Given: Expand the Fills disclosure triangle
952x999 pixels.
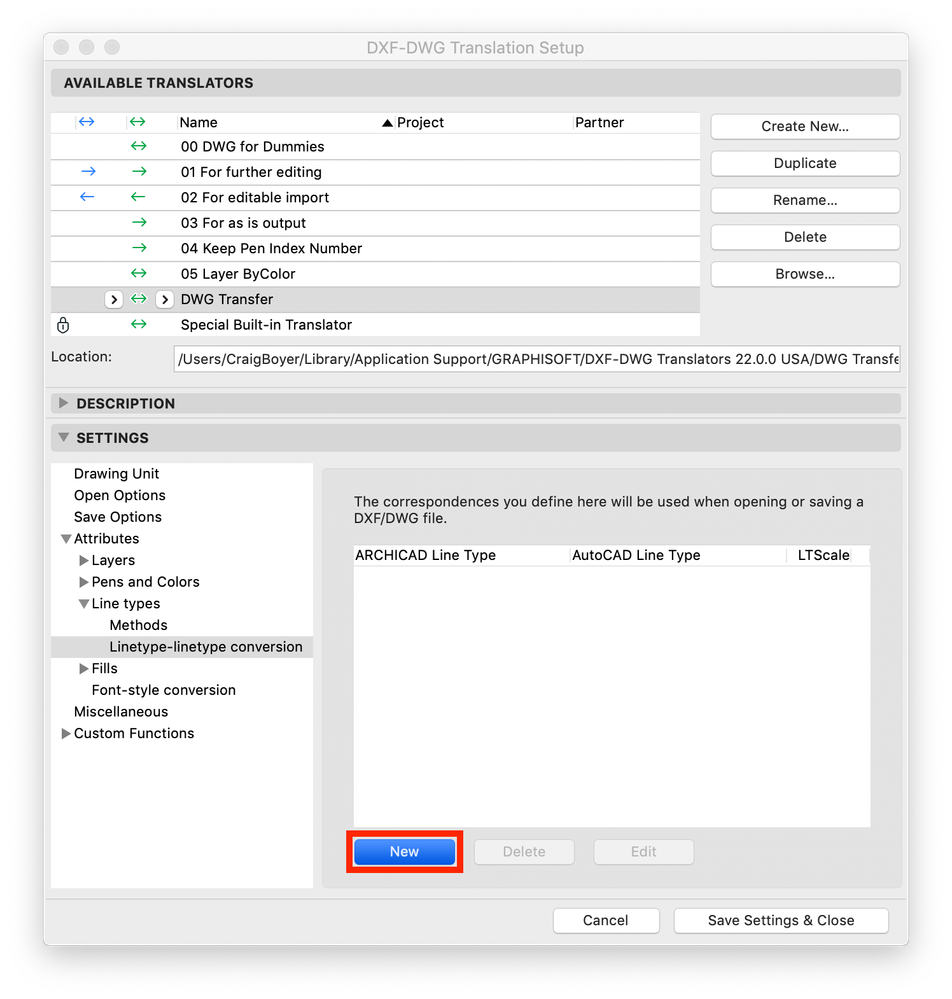Looking at the screenshot, I should [x=82, y=668].
